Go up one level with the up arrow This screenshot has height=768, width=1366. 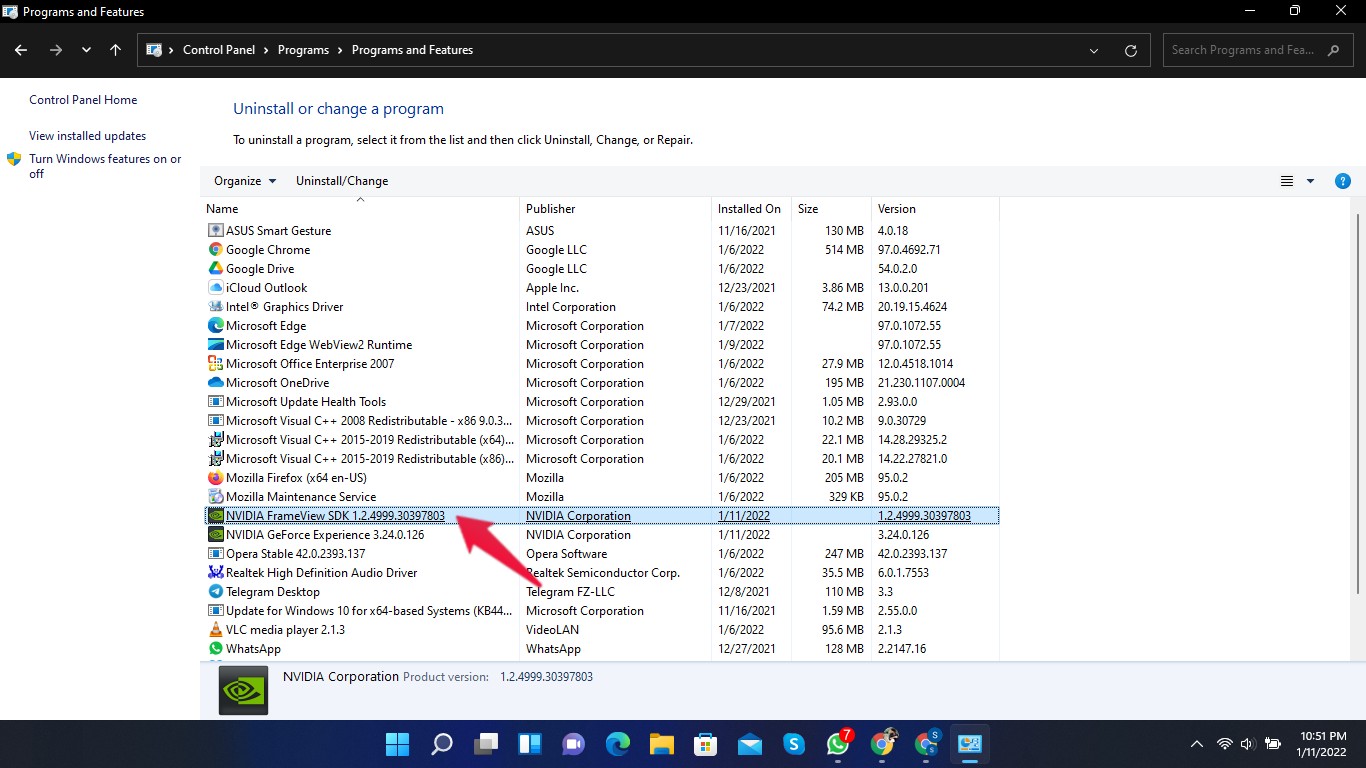(115, 50)
